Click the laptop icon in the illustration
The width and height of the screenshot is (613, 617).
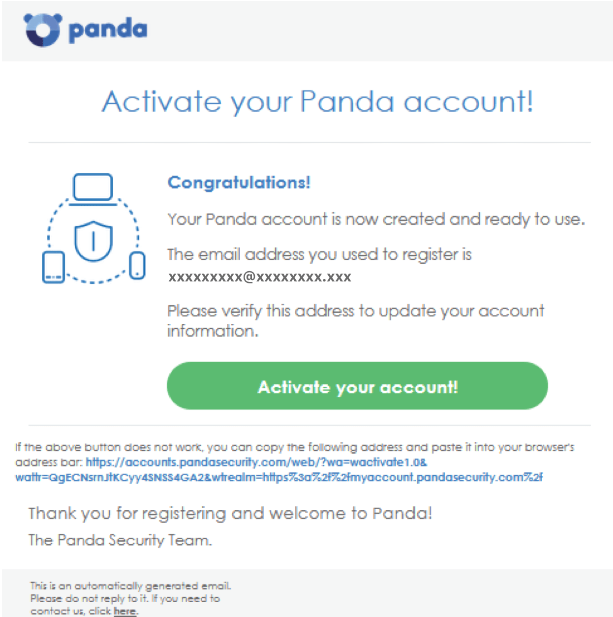point(93,189)
